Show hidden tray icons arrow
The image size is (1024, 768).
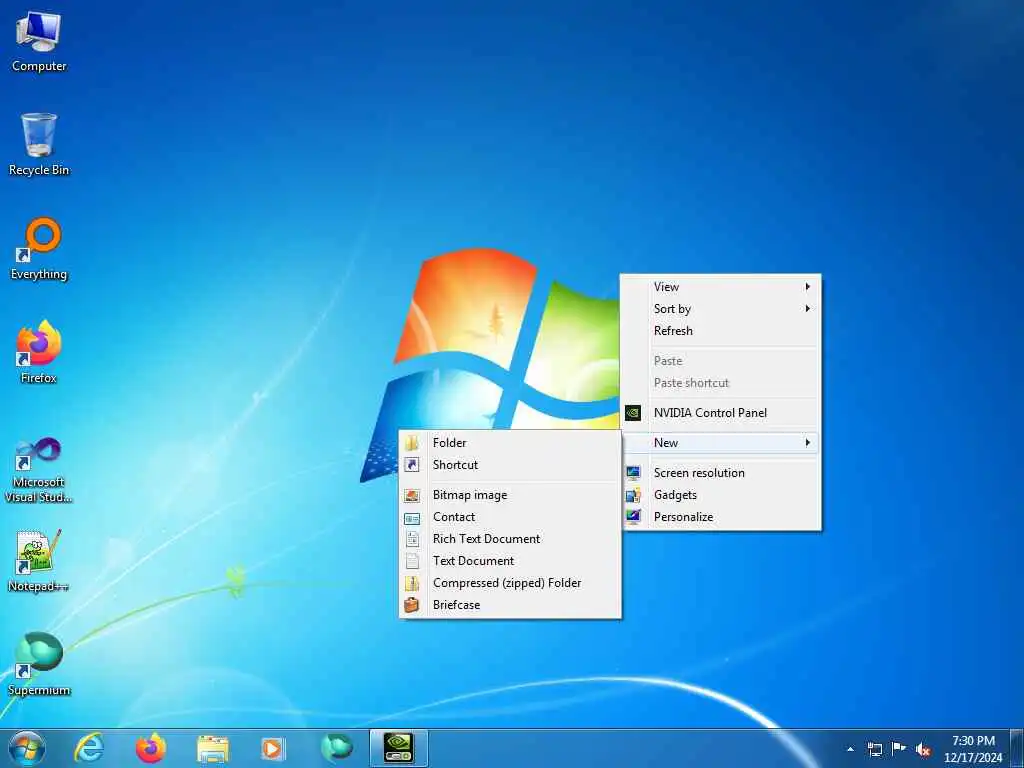(850, 749)
